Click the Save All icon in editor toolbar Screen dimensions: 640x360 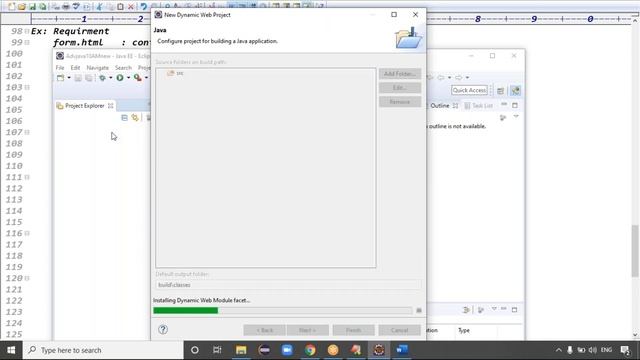pyautogui.click(x=42, y=7)
